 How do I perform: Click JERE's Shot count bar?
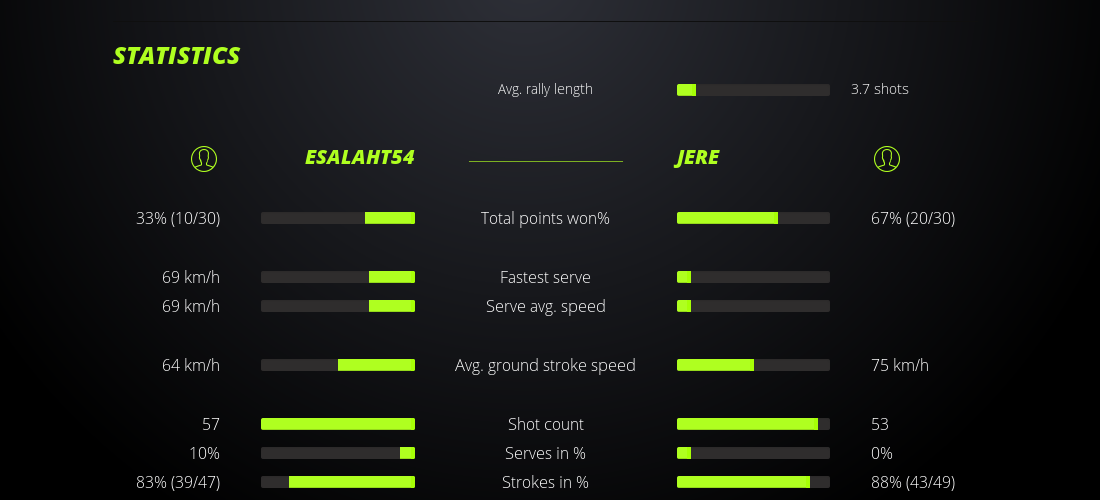pyautogui.click(x=753, y=424)
